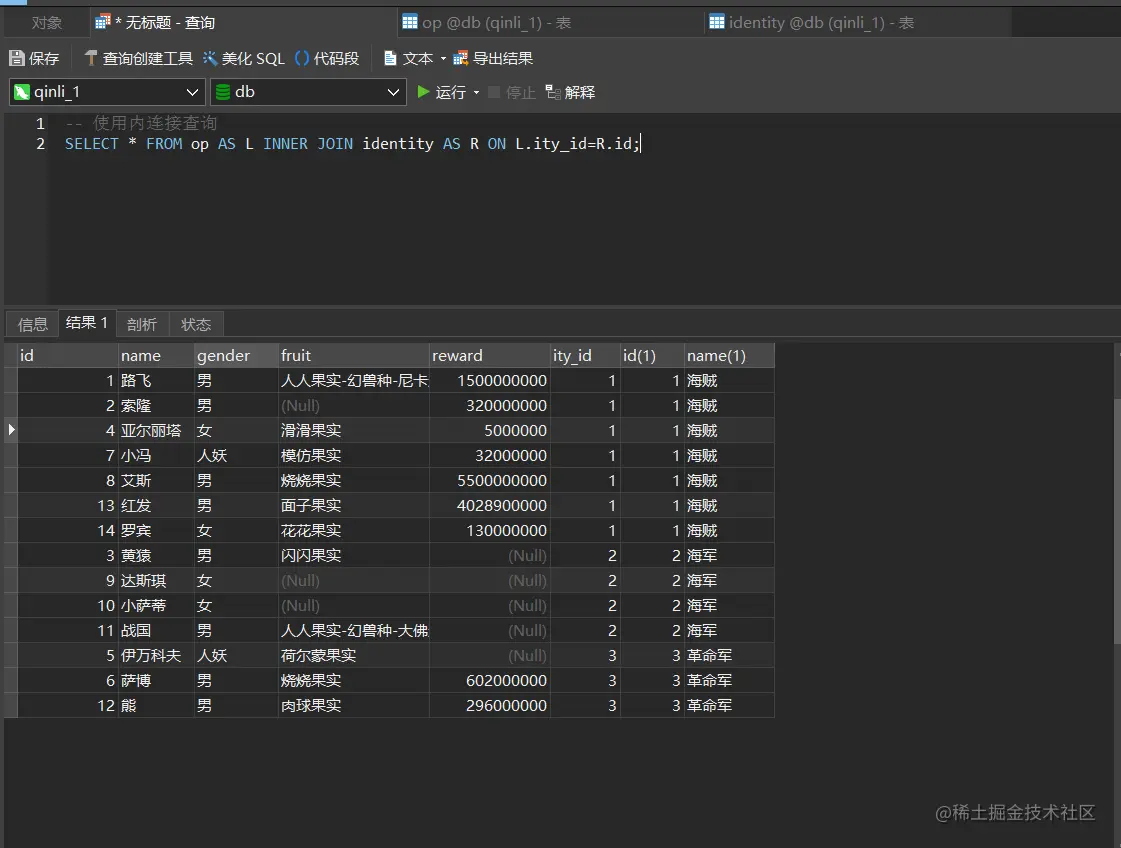Click the green Run (运行) button
The image size is (1121, 848).
pyautogui.click(x=441, y=92)
